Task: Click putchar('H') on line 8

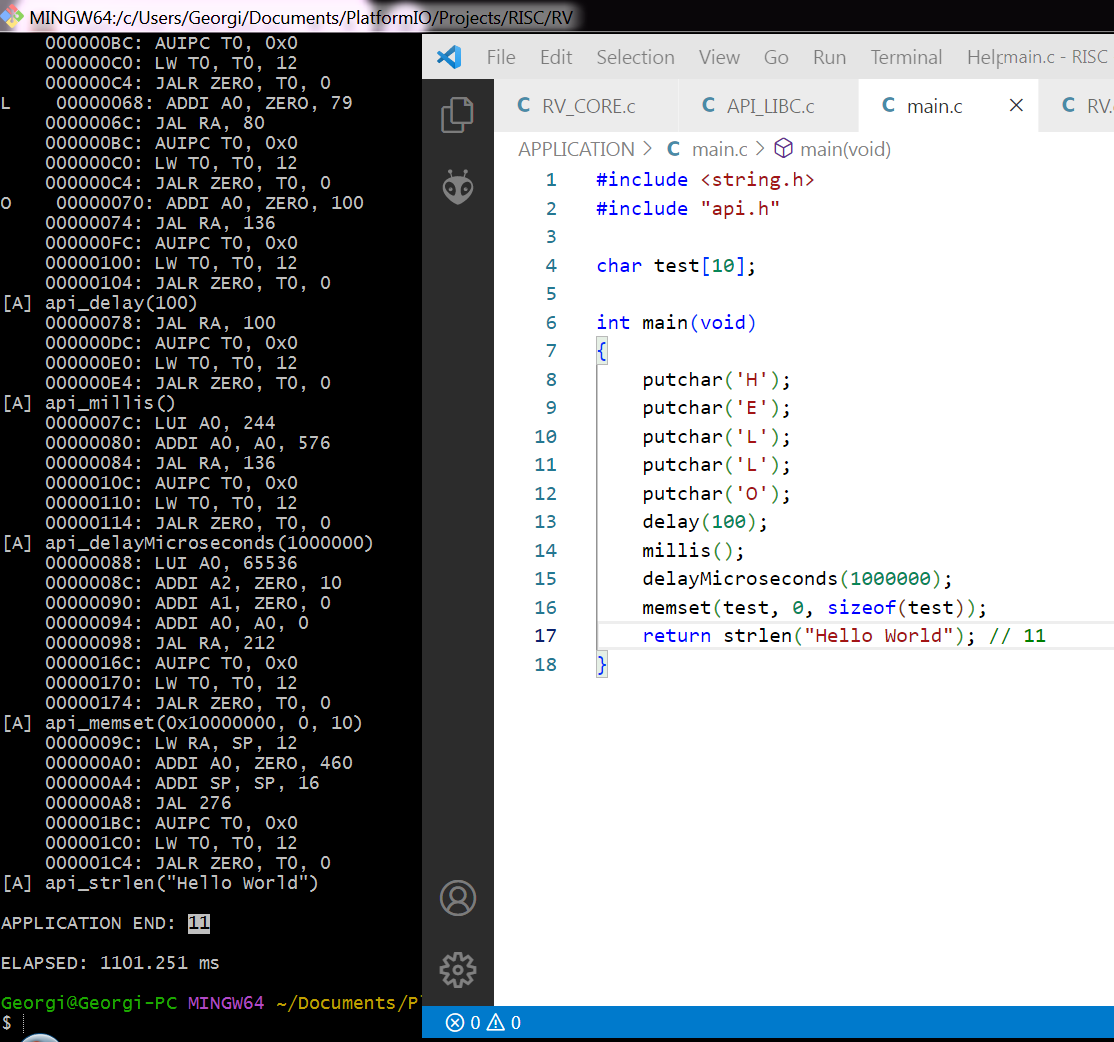Action: click(716, 380)
